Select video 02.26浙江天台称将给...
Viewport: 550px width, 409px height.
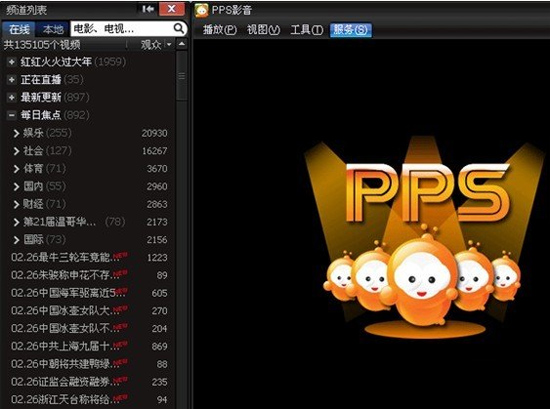coord(65,400)
